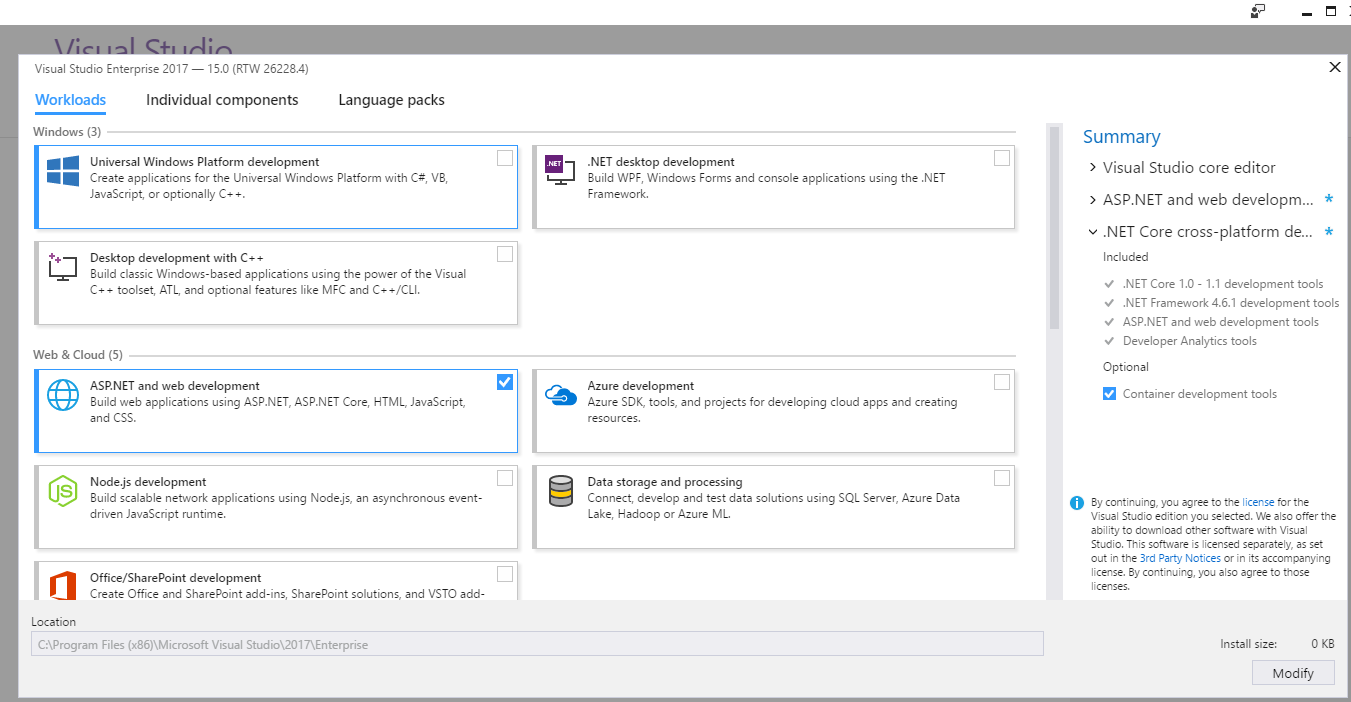The image size is (1351, 702).
Task: Collapse .NET Core cross-platform summary section
Action: click(x=1093, y=232)
